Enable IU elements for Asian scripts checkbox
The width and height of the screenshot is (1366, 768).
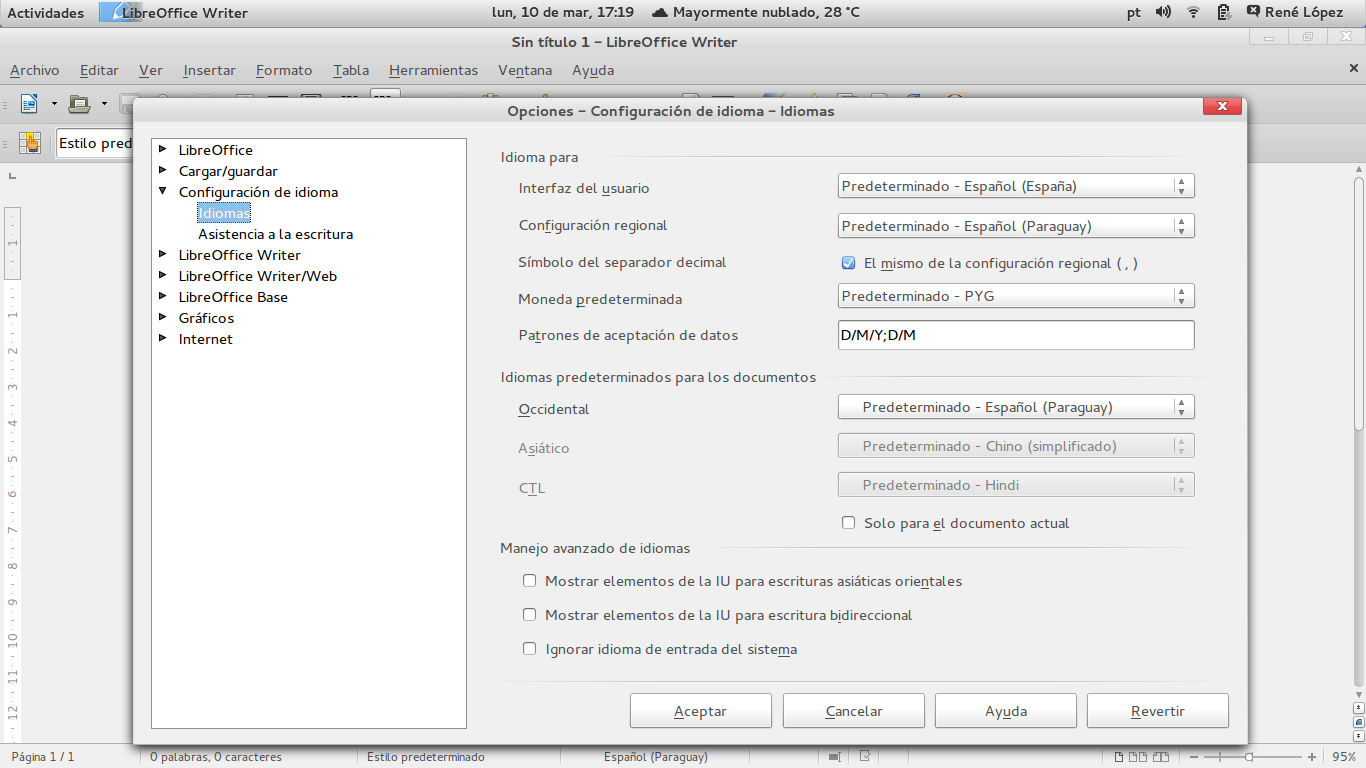[x=530, y=581]
